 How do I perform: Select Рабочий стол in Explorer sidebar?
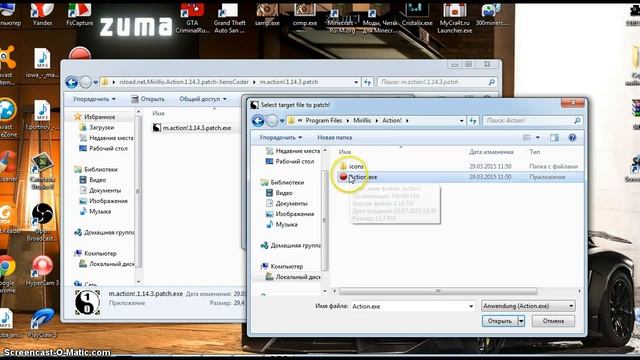(x=104, y=149)
